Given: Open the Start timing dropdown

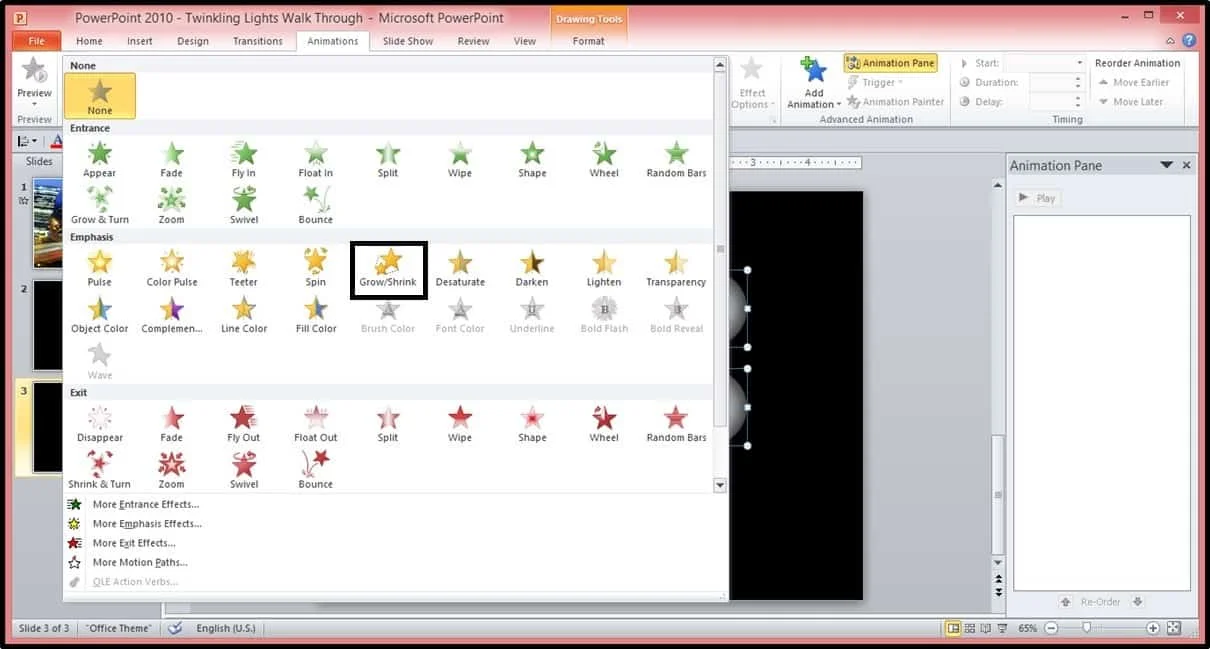Looking at the screenshot, I should [1045, 63].
